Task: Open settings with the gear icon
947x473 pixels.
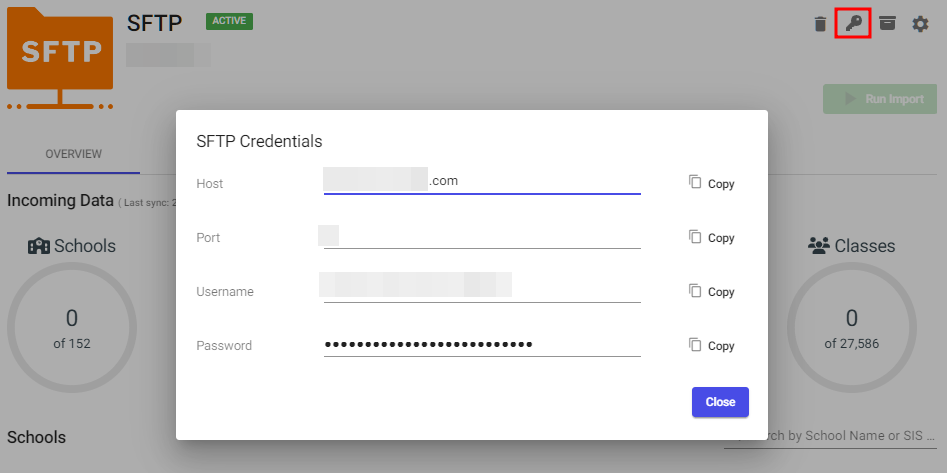Action: [x=920, y=23]
